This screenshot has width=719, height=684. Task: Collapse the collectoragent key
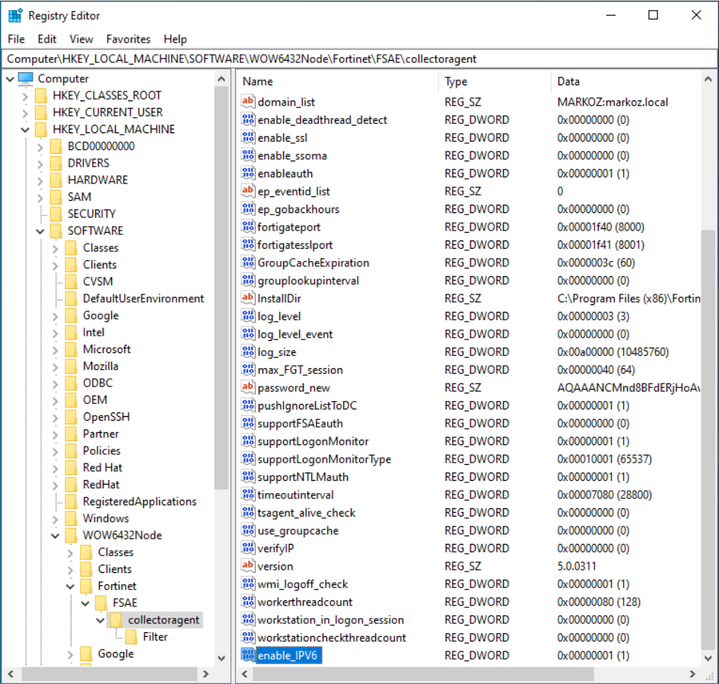[100, 620]
